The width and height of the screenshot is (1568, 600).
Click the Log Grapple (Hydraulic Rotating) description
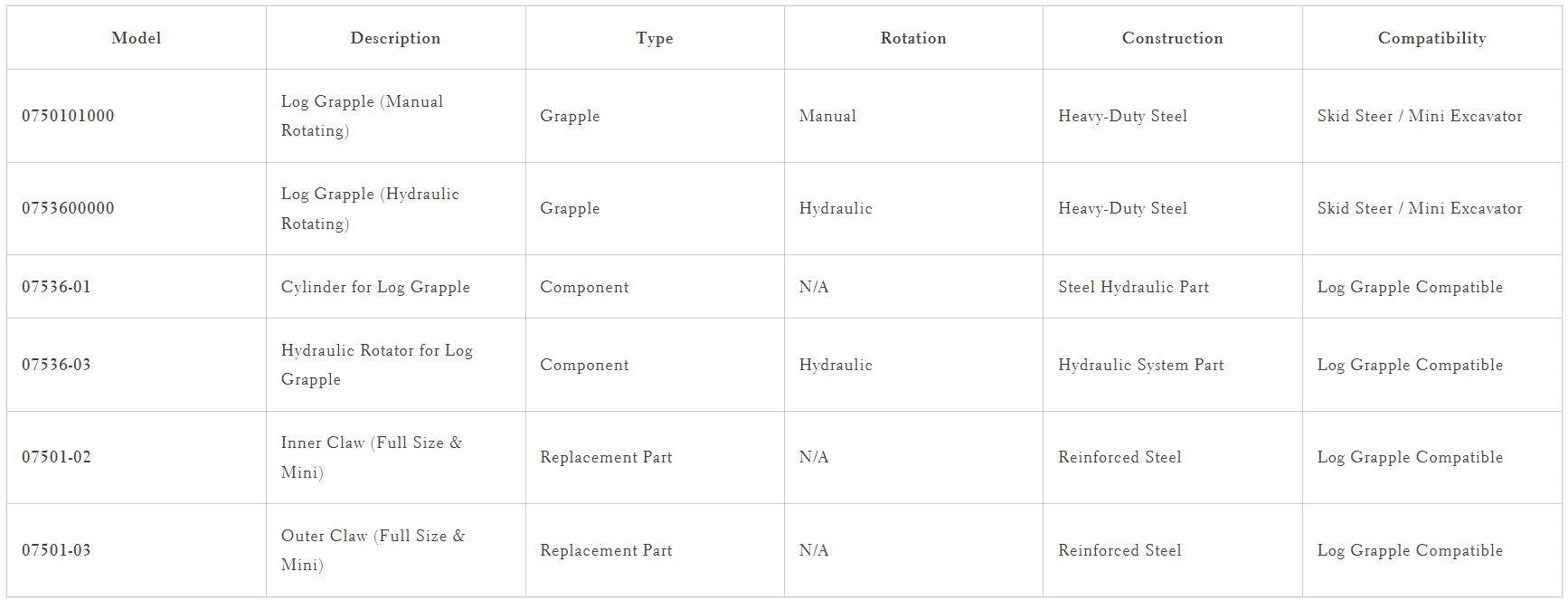coord(370,208)
